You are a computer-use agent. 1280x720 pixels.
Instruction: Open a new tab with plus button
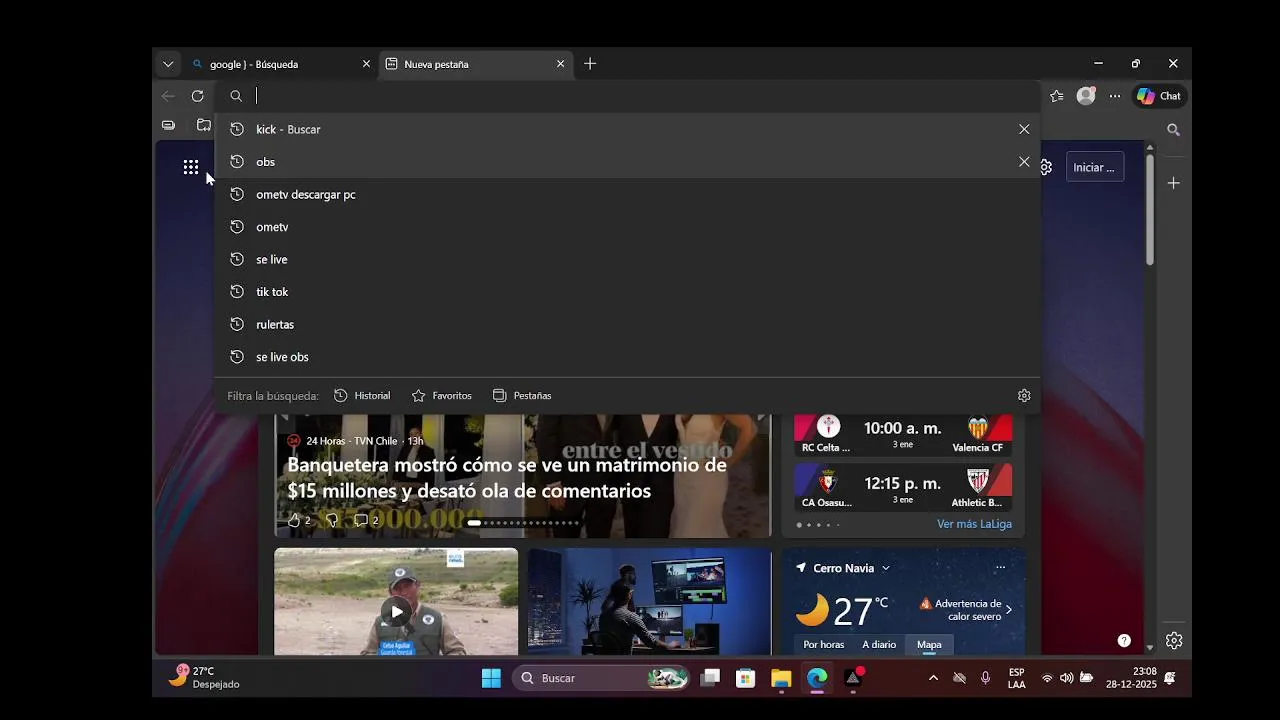[x=590, y=64]
